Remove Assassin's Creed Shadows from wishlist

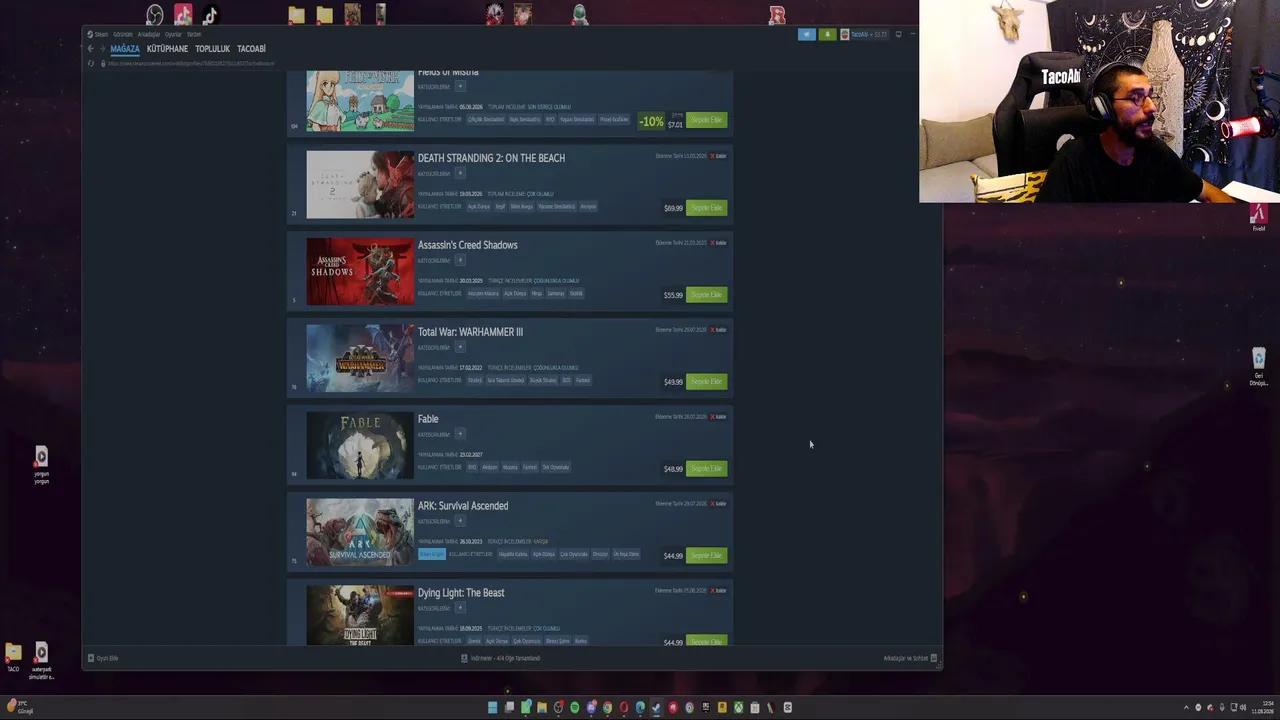718,243
